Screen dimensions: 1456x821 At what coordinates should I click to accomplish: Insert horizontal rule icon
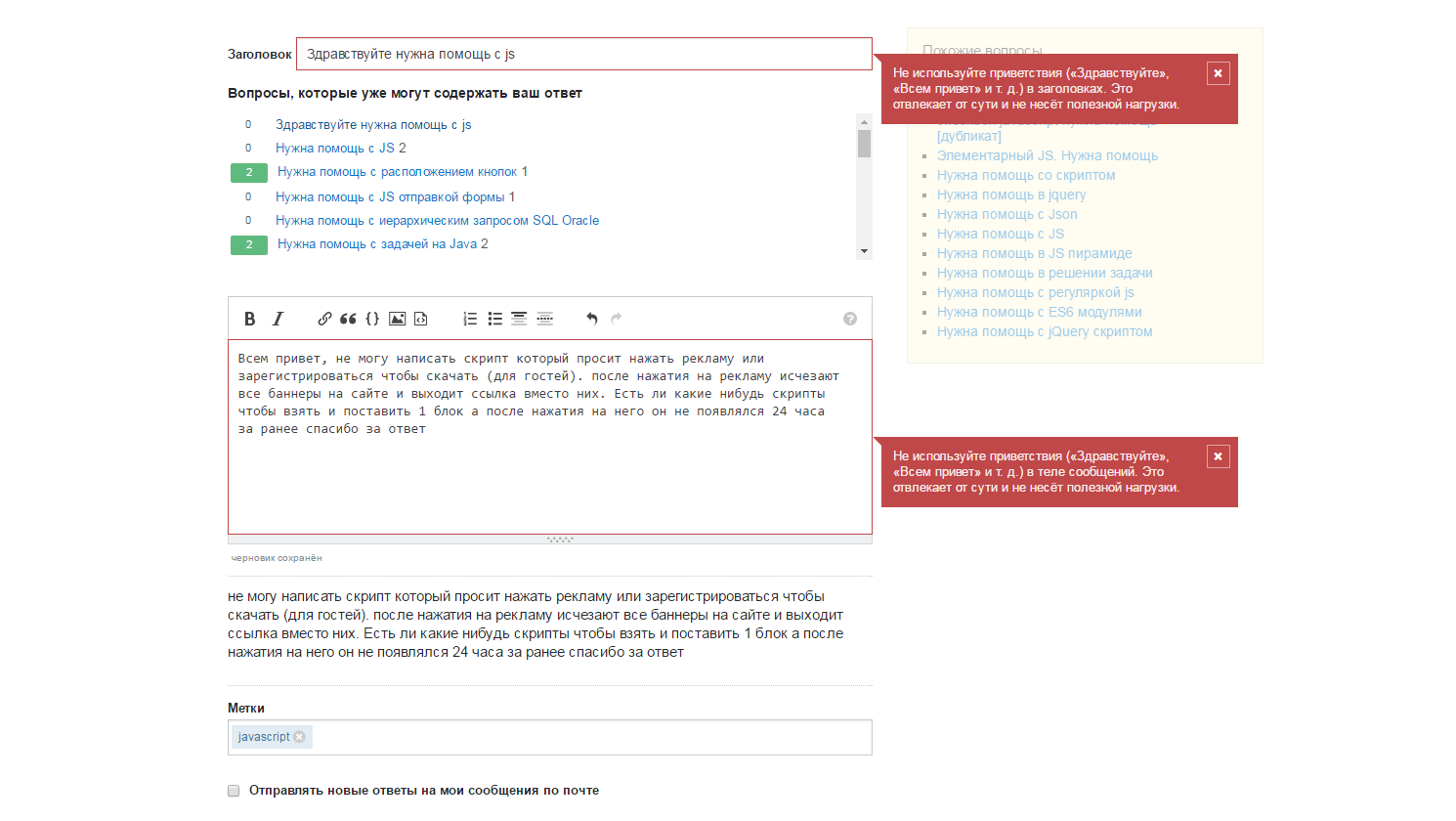pos(545,319)
